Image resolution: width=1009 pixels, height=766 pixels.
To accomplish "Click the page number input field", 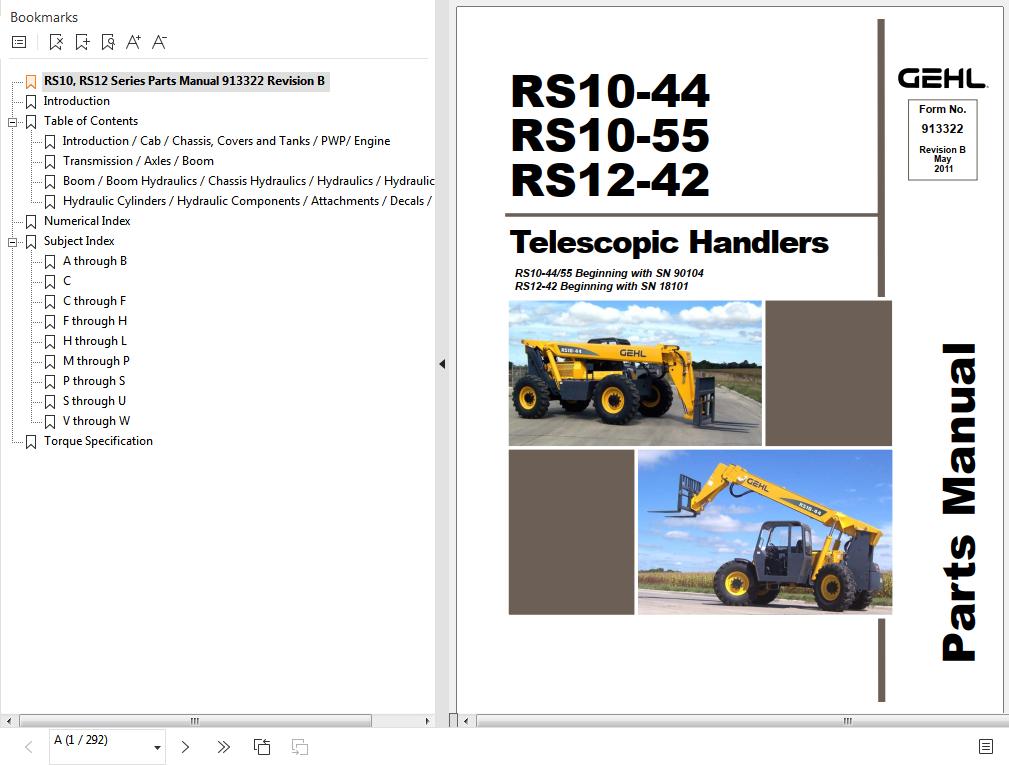I will [98, 741].
